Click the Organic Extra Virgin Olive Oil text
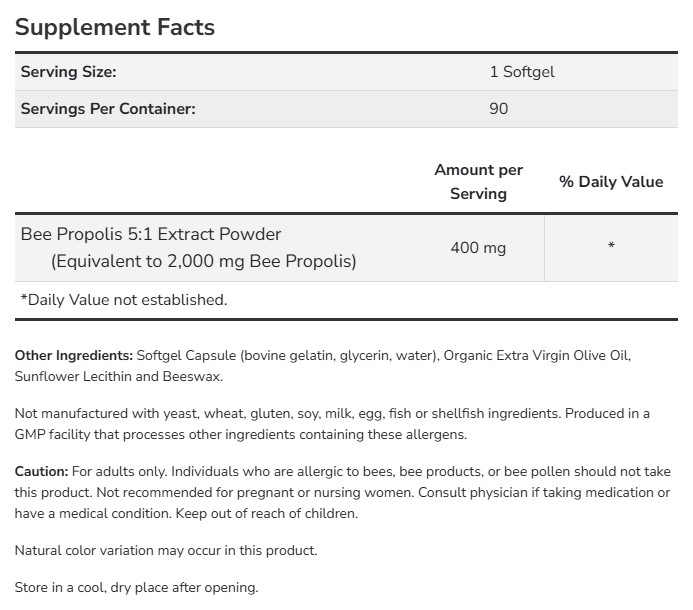The height and width of the screenshot is (610, 693). [x=538, y=355]
